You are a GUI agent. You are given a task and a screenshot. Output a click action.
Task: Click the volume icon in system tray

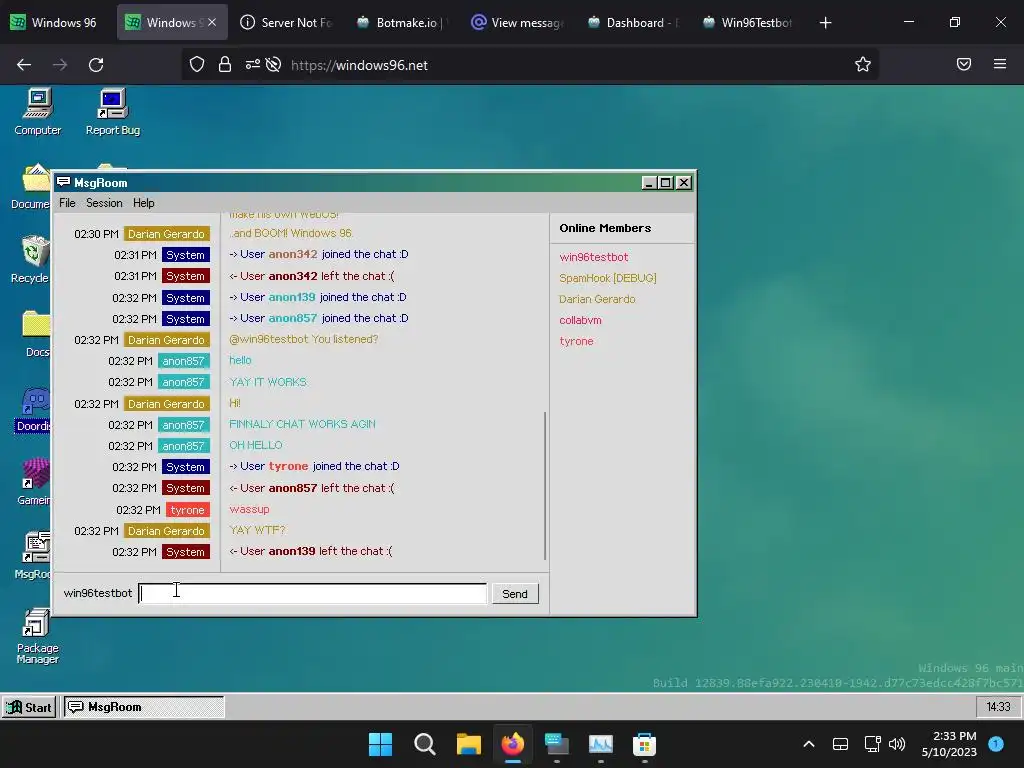(x=897, y=744)
